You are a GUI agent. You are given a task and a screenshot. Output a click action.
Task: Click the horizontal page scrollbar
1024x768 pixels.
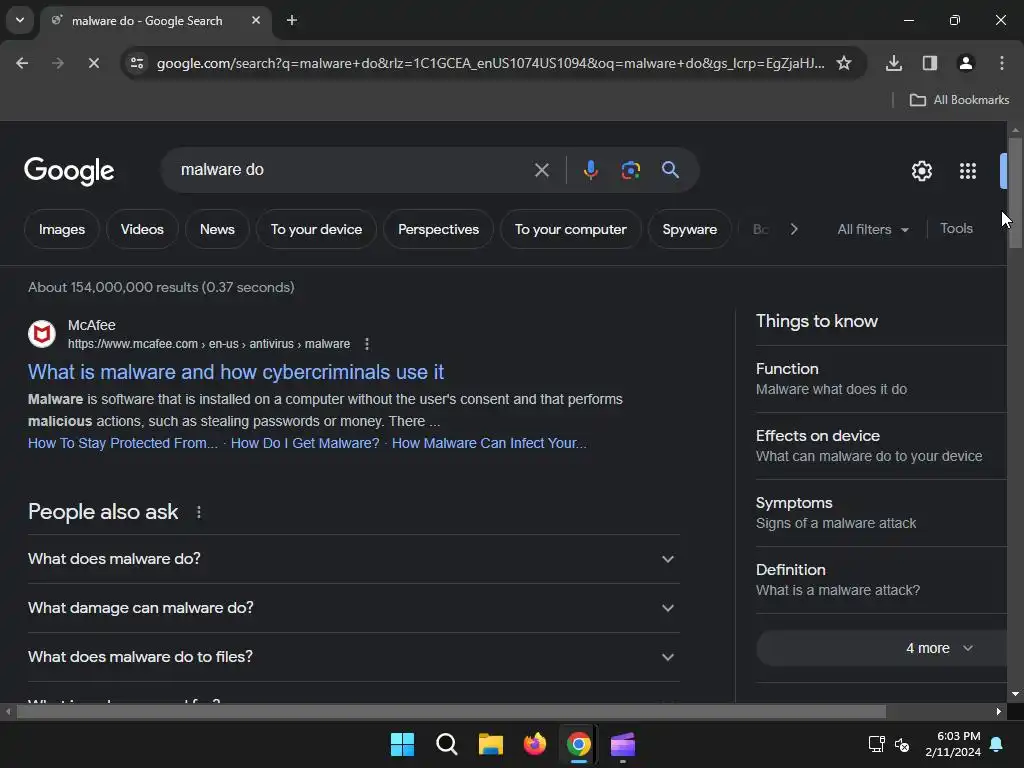451,711
